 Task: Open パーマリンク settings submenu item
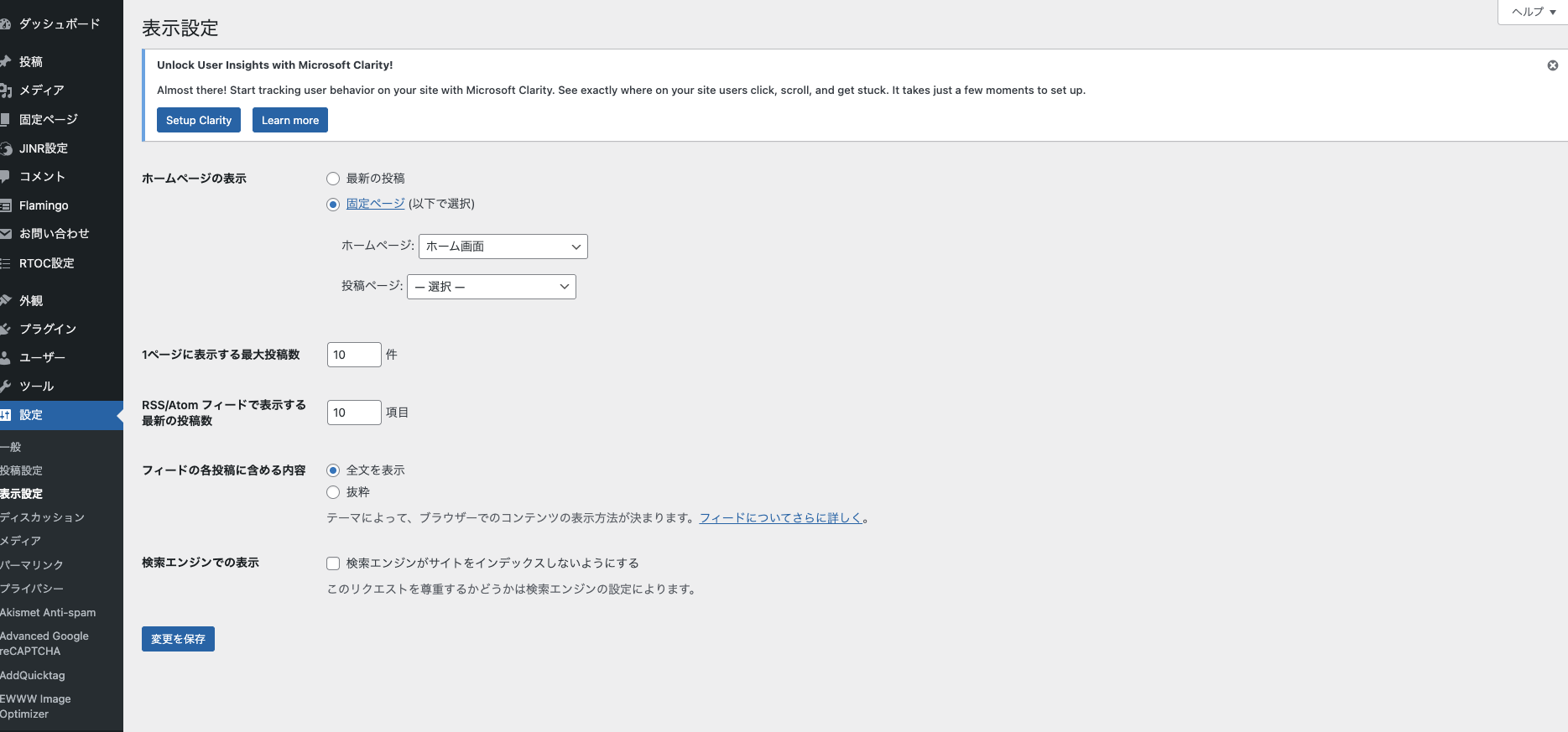tap(32, 565)
